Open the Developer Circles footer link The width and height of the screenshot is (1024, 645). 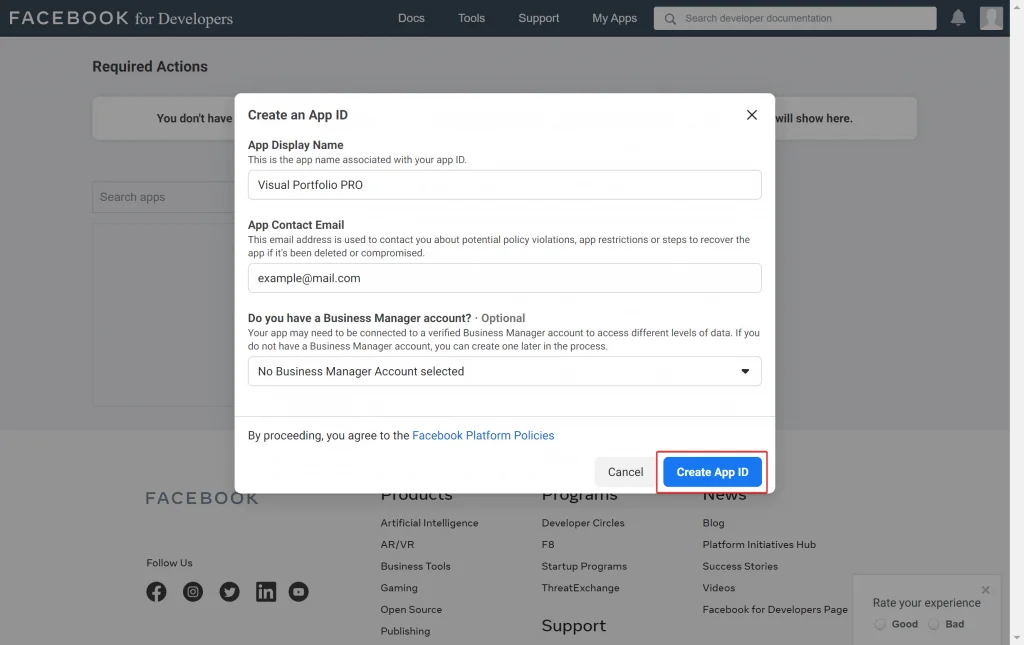583,523
